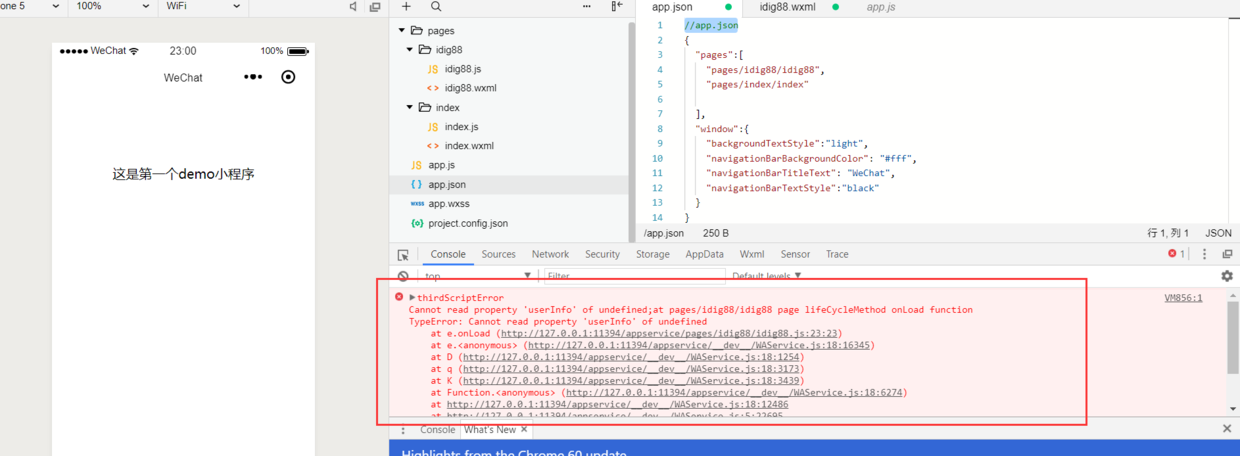The image size is (1240, 456).
Task: Open the Security devtools tab
Action: coord(602,254)
